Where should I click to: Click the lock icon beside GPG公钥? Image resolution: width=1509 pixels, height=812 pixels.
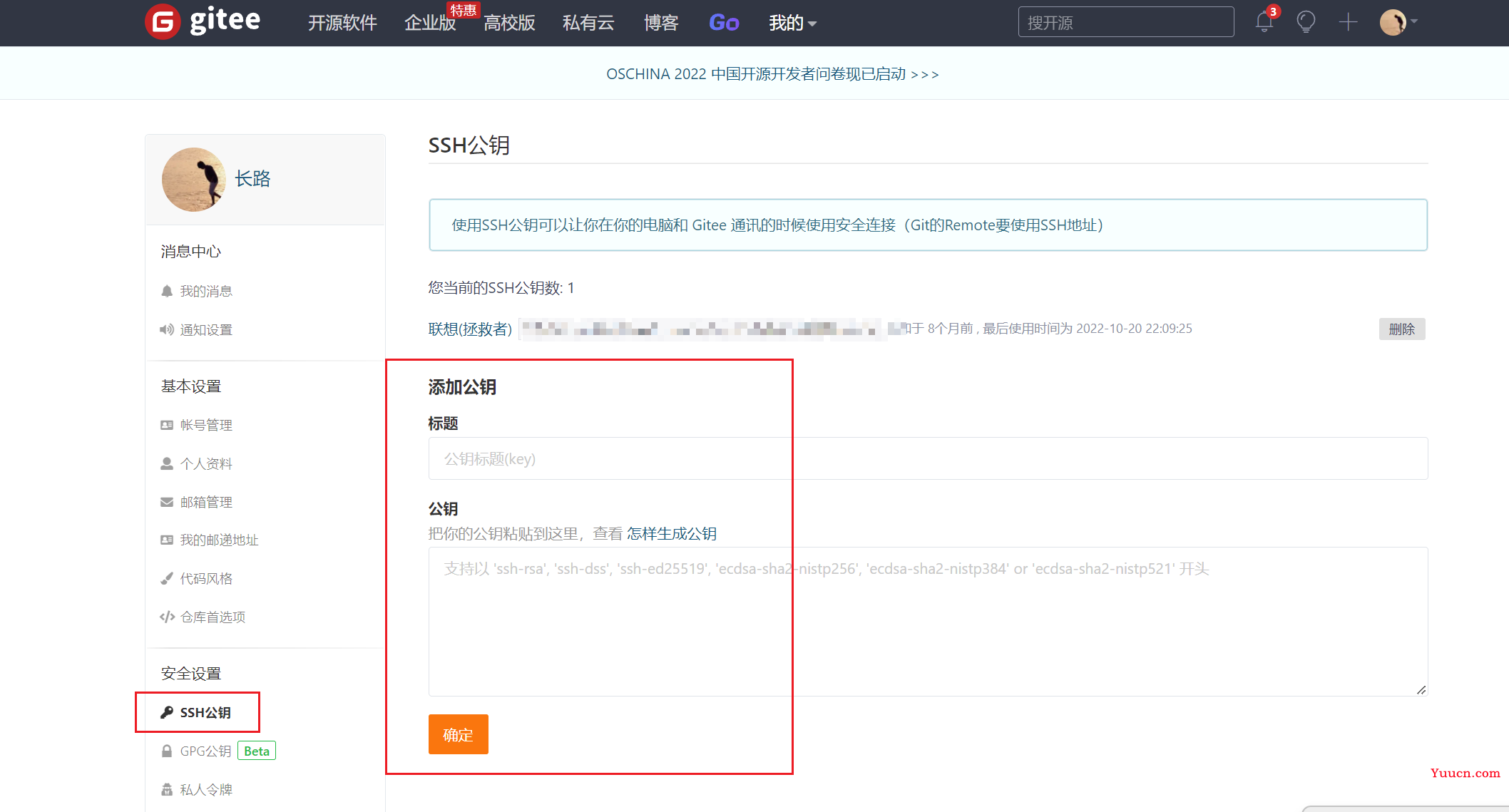point(167,751)
